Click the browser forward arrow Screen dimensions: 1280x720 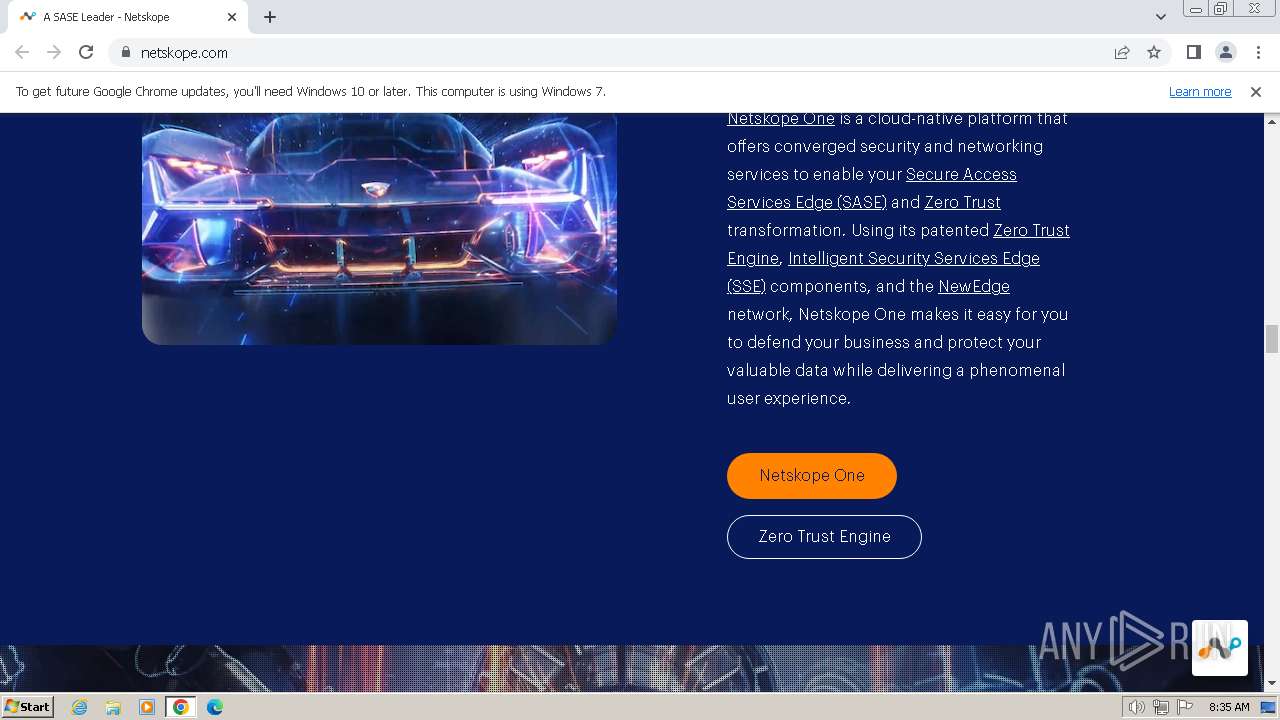pyautogui.click(x=54, y=52)
